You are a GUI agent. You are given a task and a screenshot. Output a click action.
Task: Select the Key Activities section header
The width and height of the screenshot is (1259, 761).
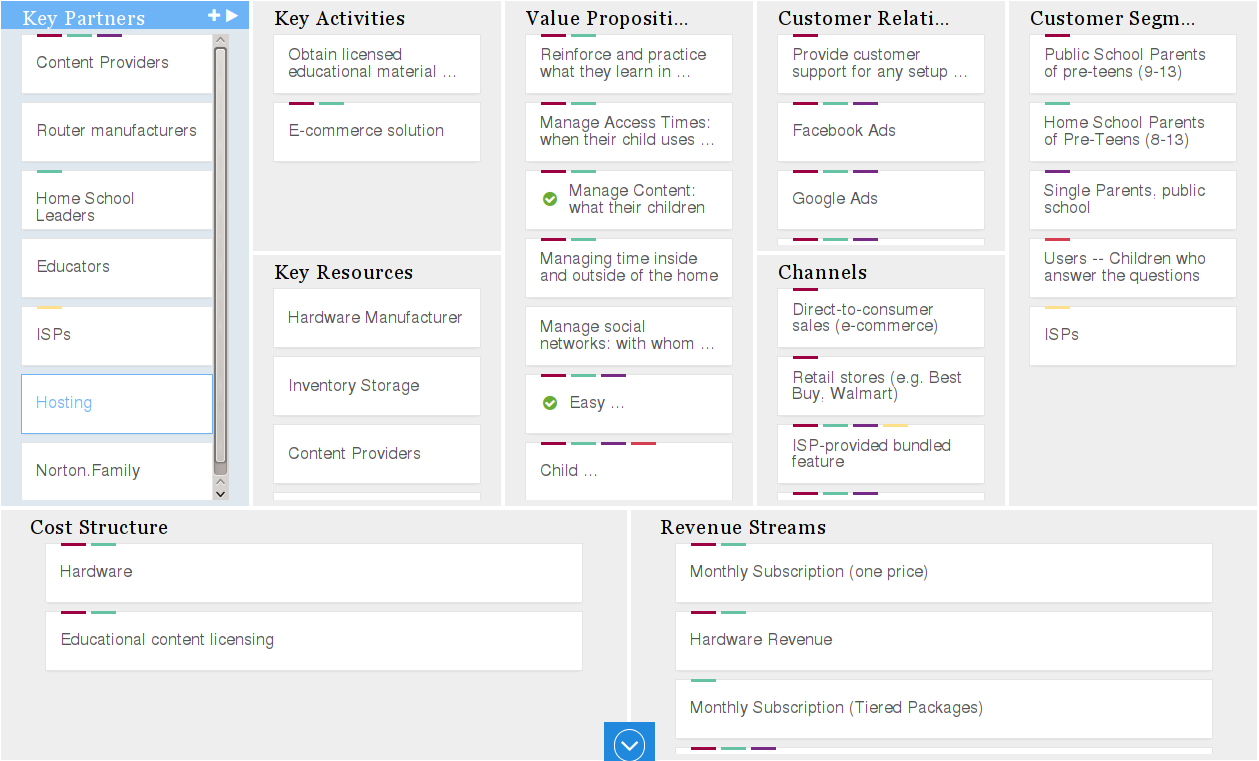(x=340, y=19)
